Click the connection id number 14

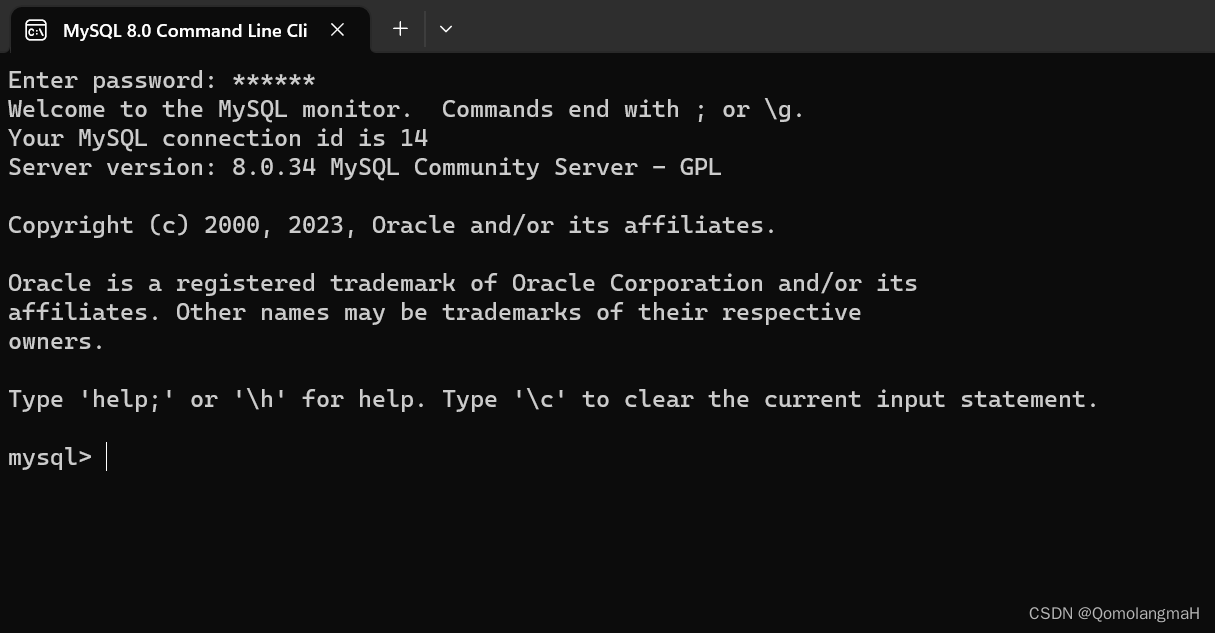click(414, 138)
